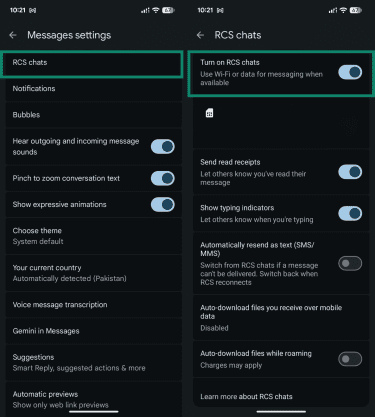Viewport: 375px width, 417px height.
Task: Go back from RCS chats screen
Action: (200, 35)
